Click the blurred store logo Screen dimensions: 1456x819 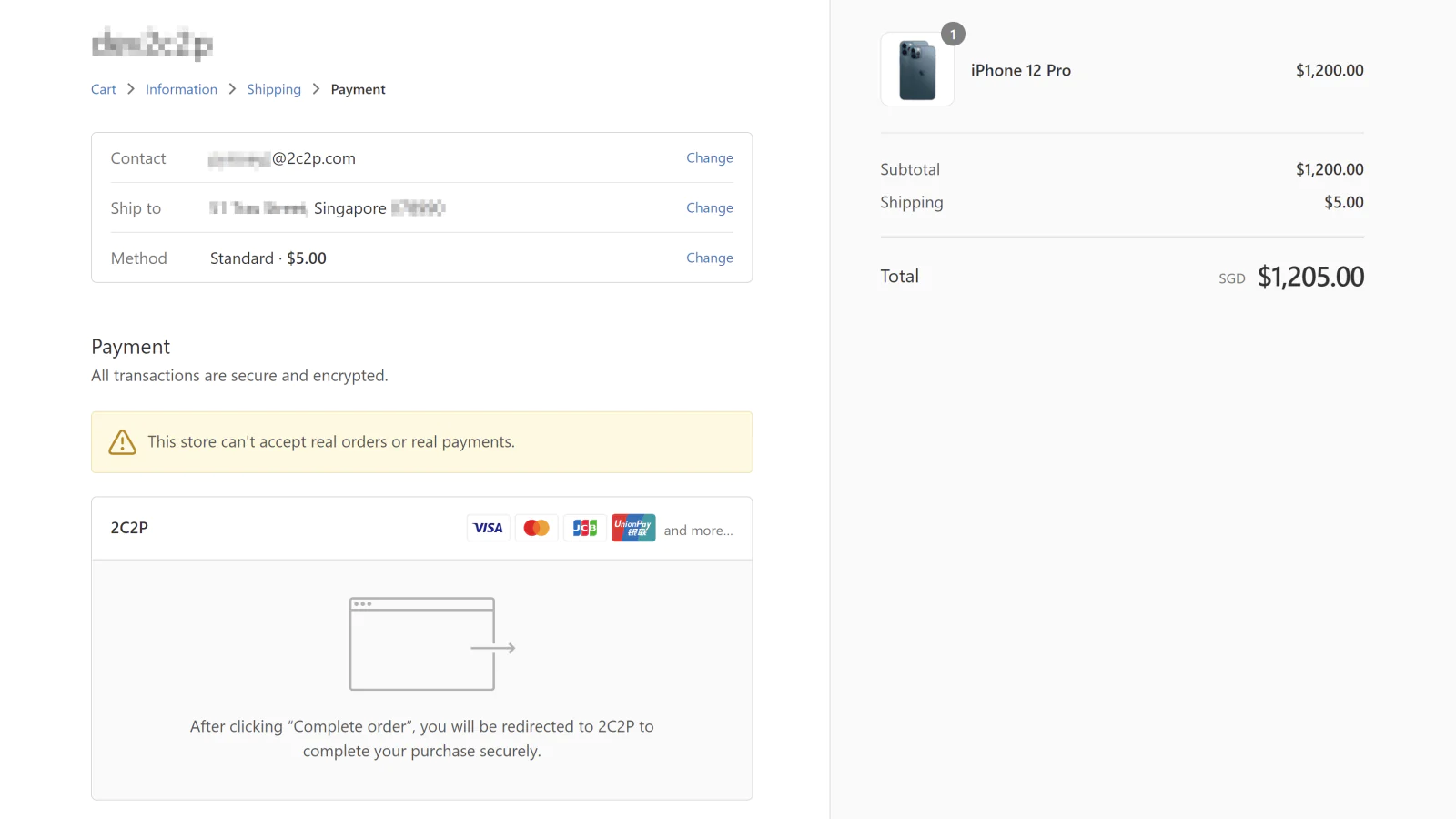coord(152,44)
